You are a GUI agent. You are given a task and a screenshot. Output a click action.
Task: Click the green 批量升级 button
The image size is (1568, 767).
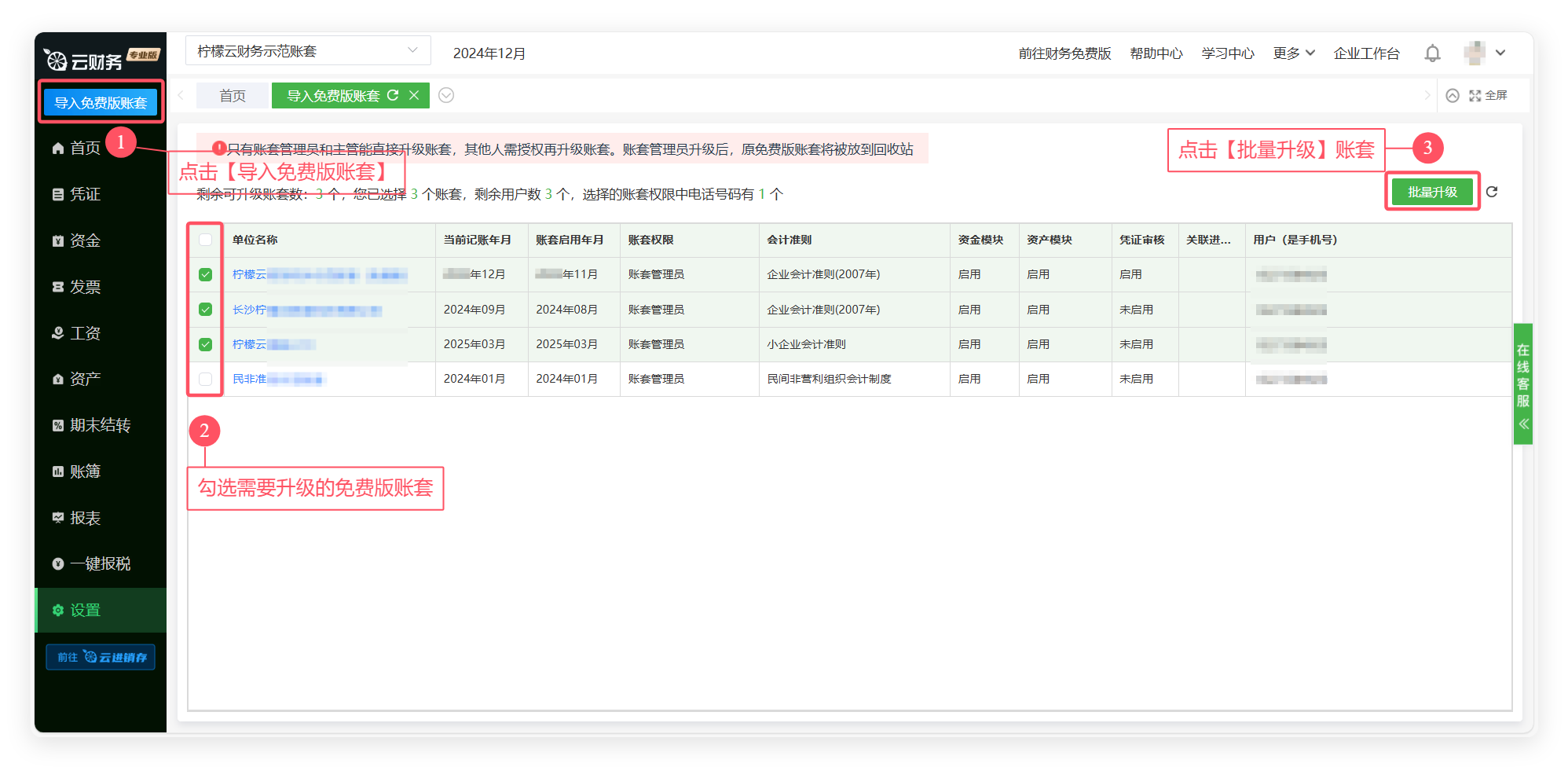(1431, 192)
